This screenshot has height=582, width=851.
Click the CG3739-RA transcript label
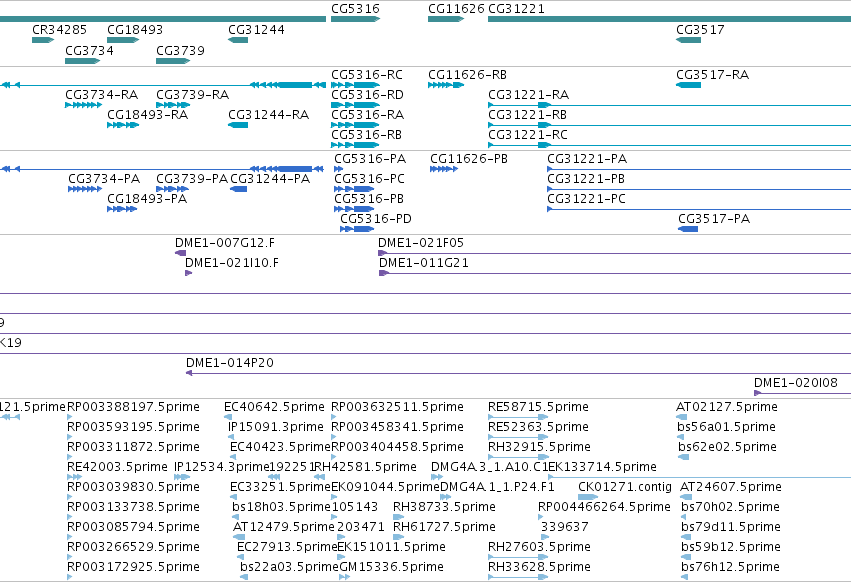pyautogui.click(x=193, y=95)
